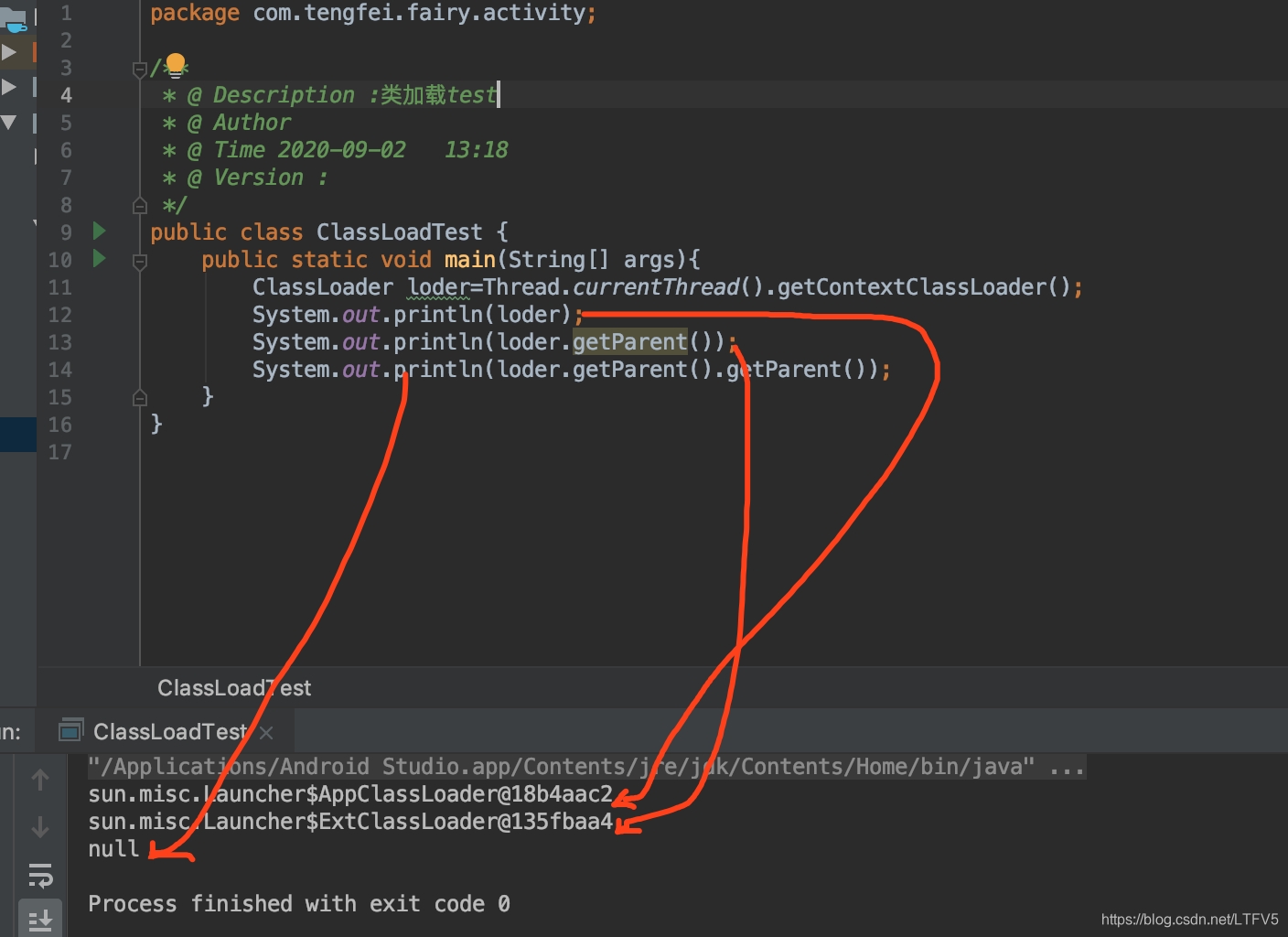Image resolution: width=1288 pixels, height=937 pixels.
Task: Click the null output line in console
Action: [113, 849]
